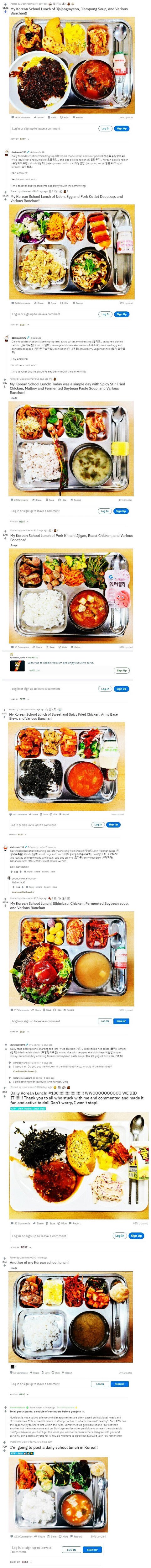Expand Sort By Best under Jjajangmyeon post
Screen dimensions: 151x1568
[x=23, y=139]
